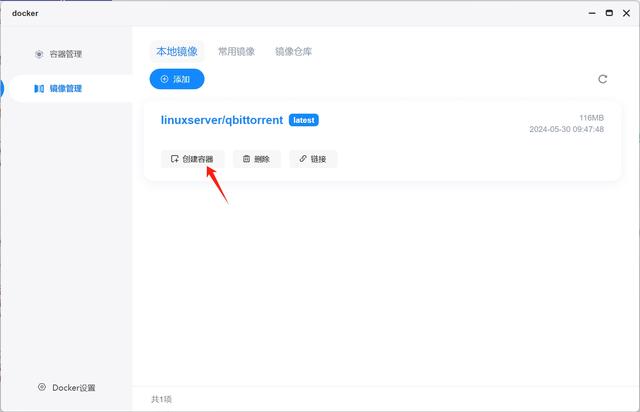Switch to the 本地镜像 tab
Viewport: 640px width, 412px height.
coord(177,51)
